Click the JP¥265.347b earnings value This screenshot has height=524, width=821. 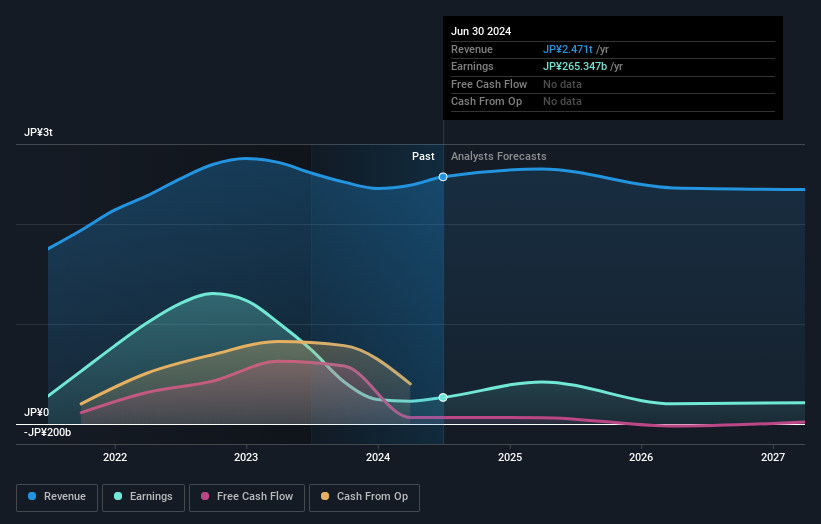click(x=575, y=66)
